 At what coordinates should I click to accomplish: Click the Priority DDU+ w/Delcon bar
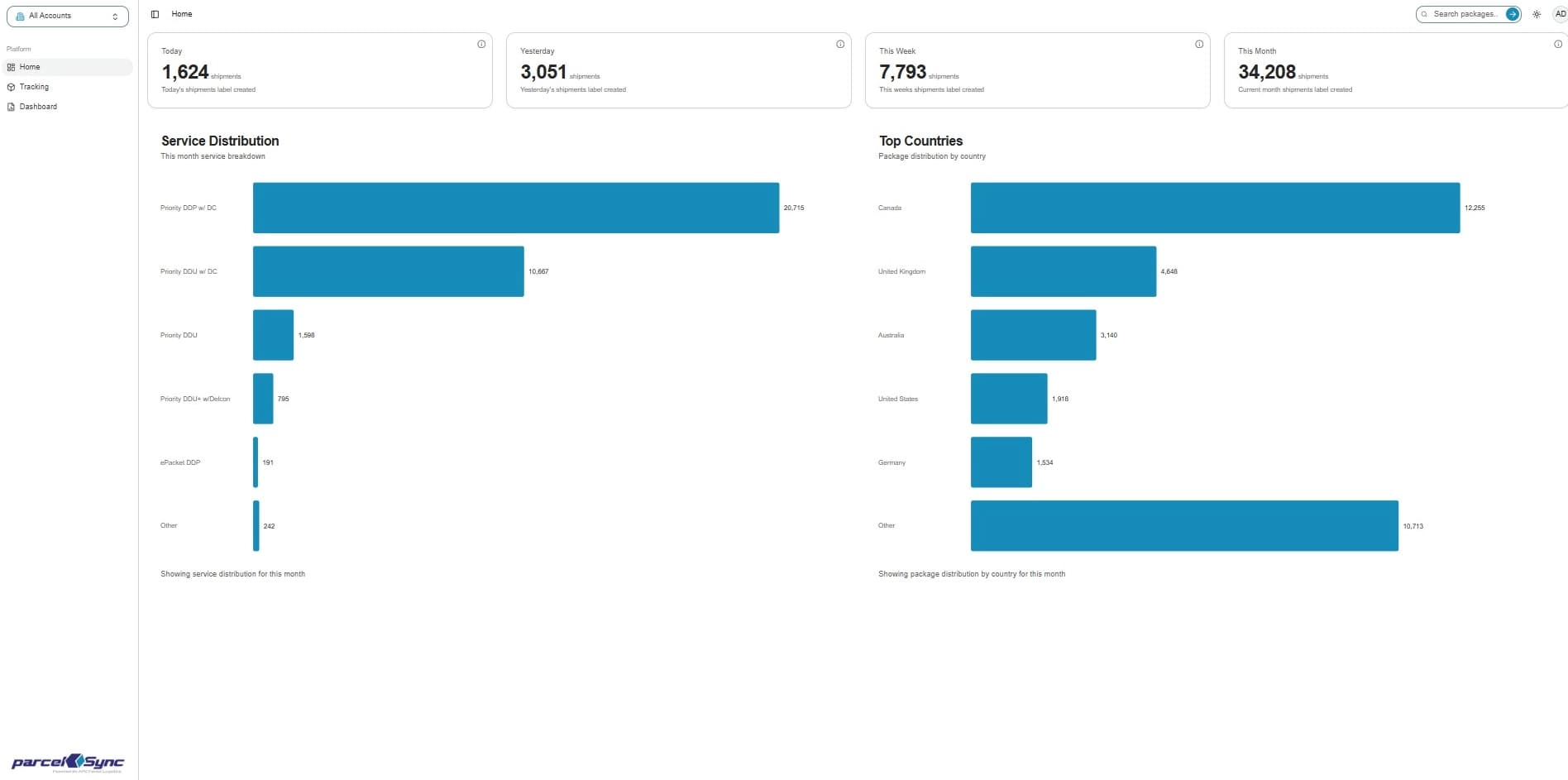pyautogui.click(x=263, y=399)
